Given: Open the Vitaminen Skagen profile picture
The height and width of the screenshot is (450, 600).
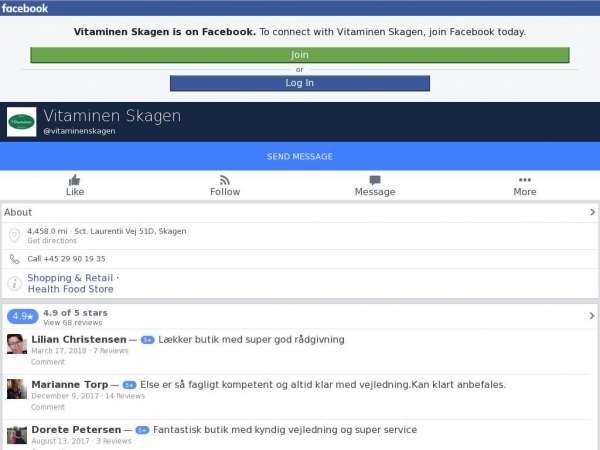Looking at the screenshot, I should pos(21,122).
